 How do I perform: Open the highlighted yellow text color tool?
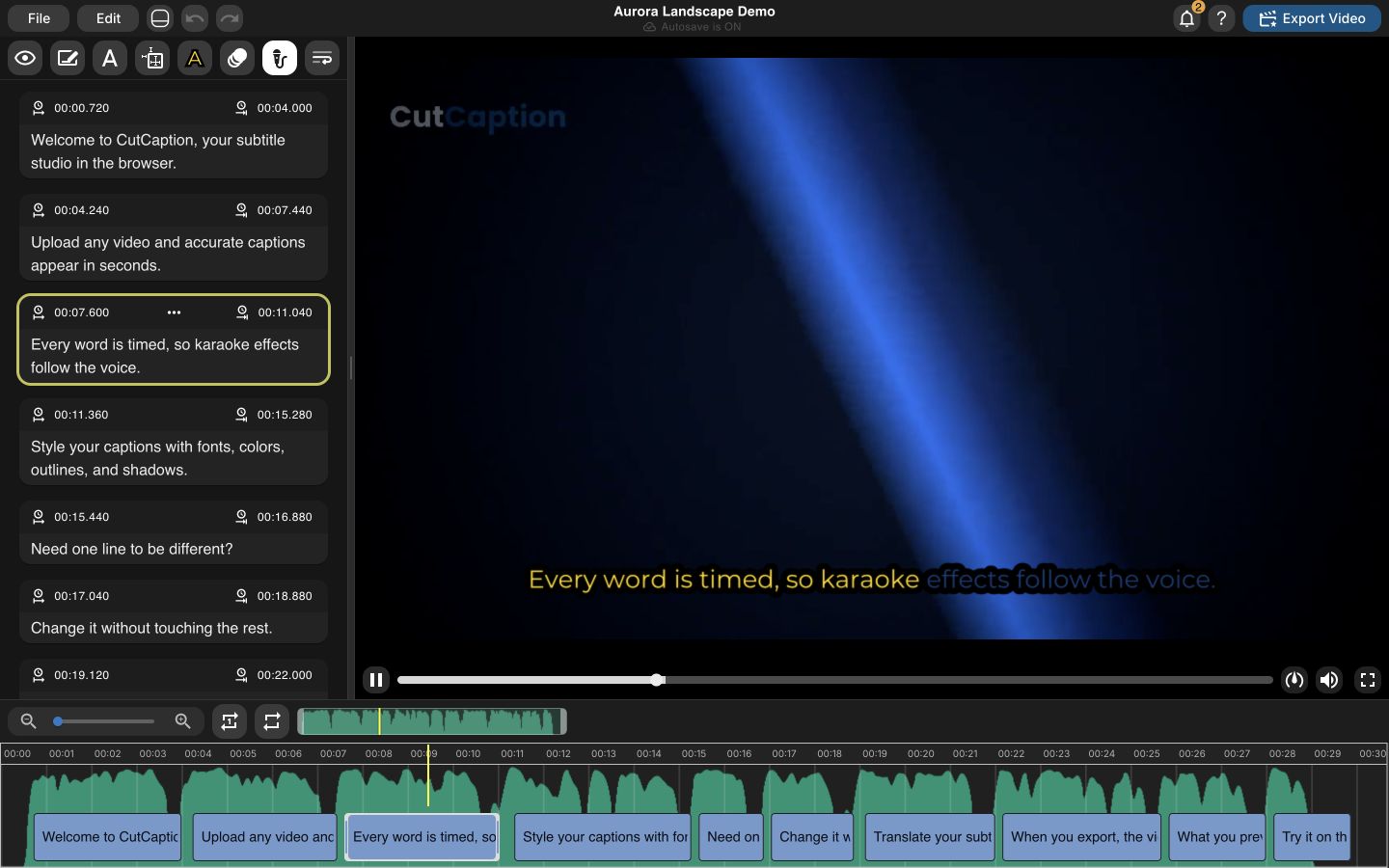coord(195,59)
